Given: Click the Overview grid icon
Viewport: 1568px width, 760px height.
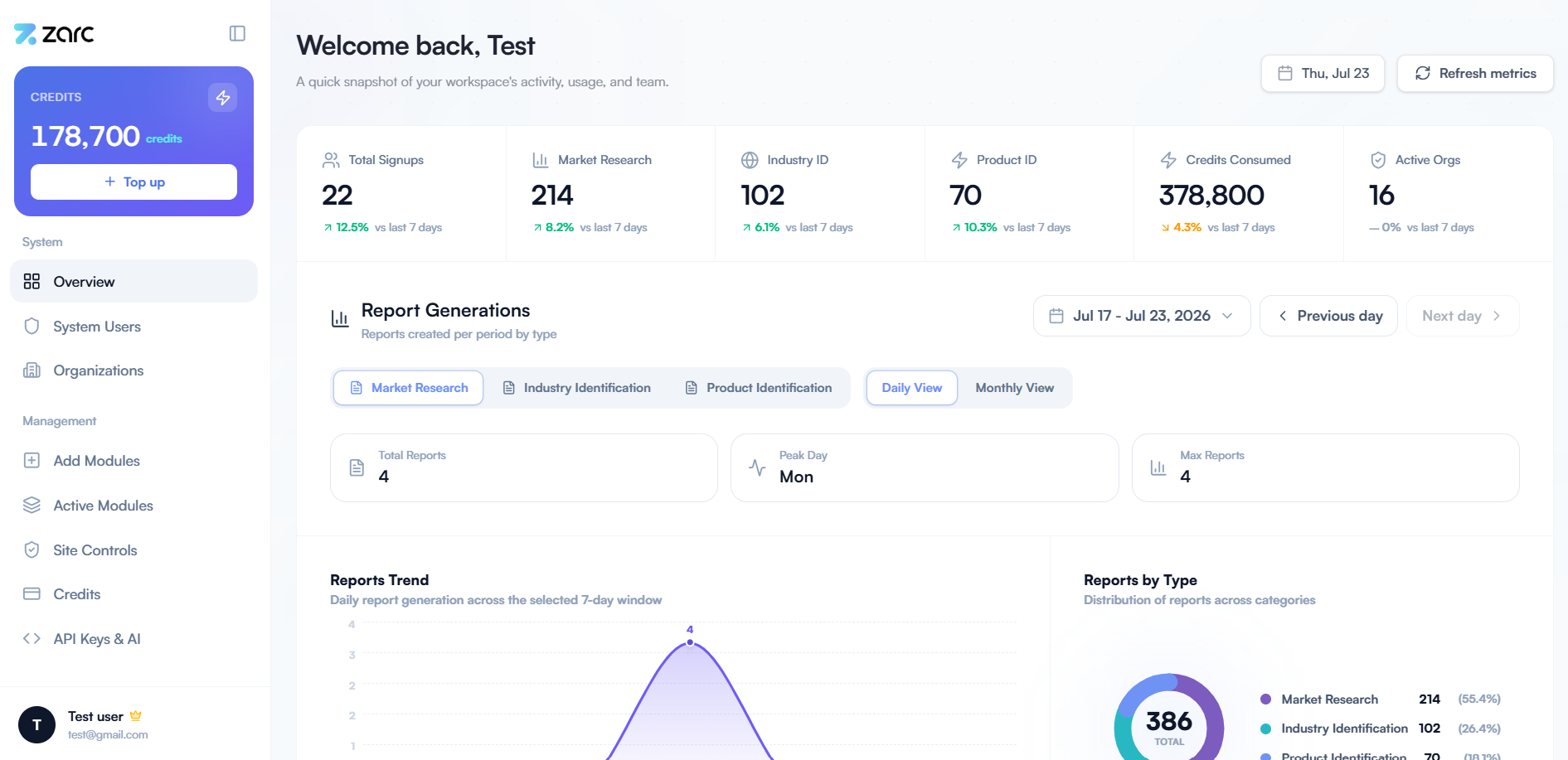Looking at the screenshot, I should coord(32,282).
